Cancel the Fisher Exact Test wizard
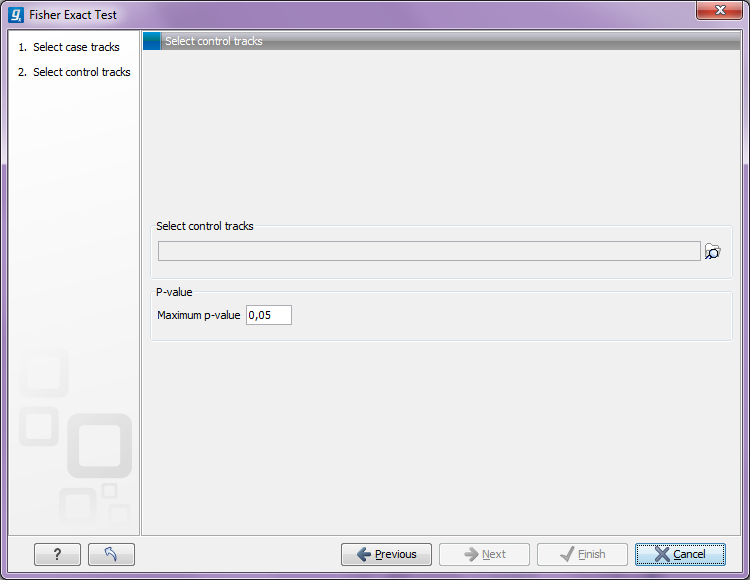Viewport: 750px width, 580px height. (x=680, y=554)
